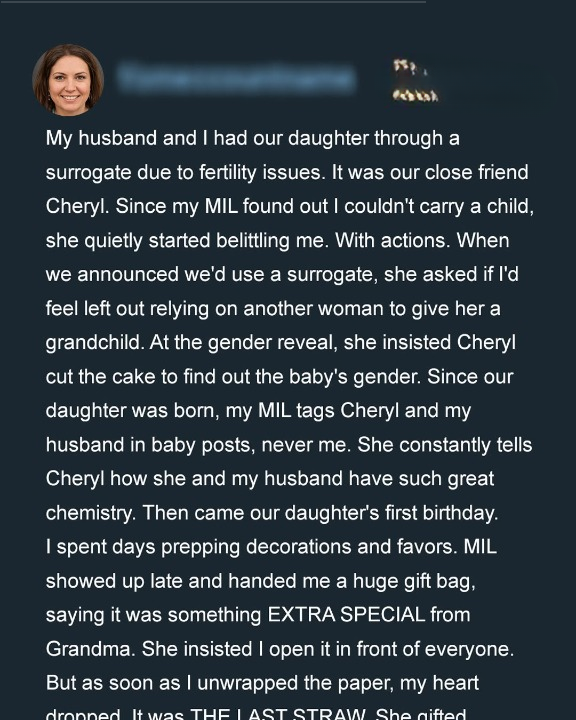The width and height of the screenshot is (576, 720).
Task: Open the poster's round profile photo
Action: tap(68, 80)
